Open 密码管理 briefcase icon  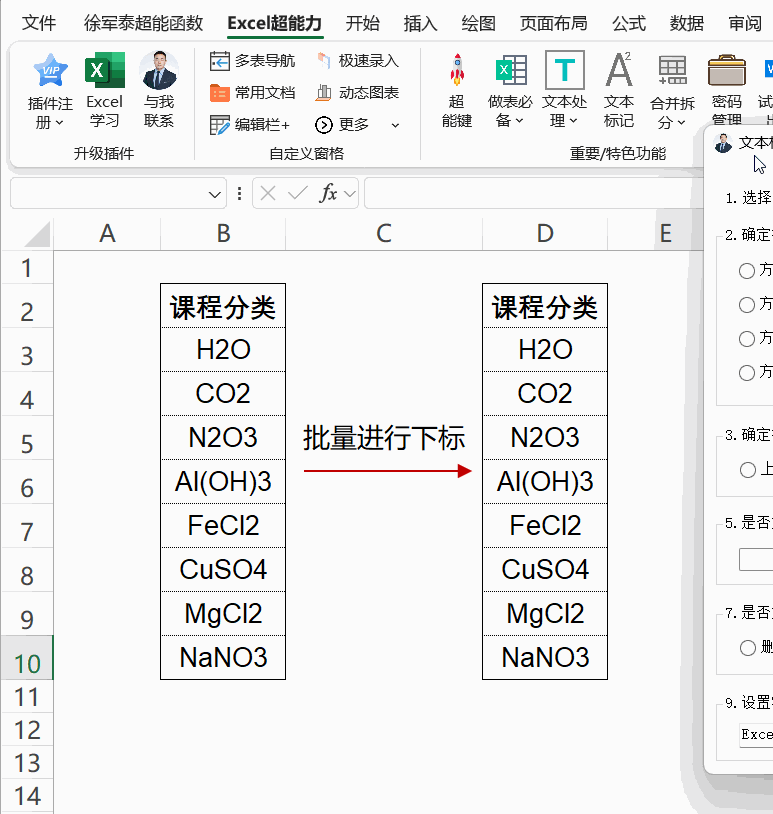click(x=727, y=70)
